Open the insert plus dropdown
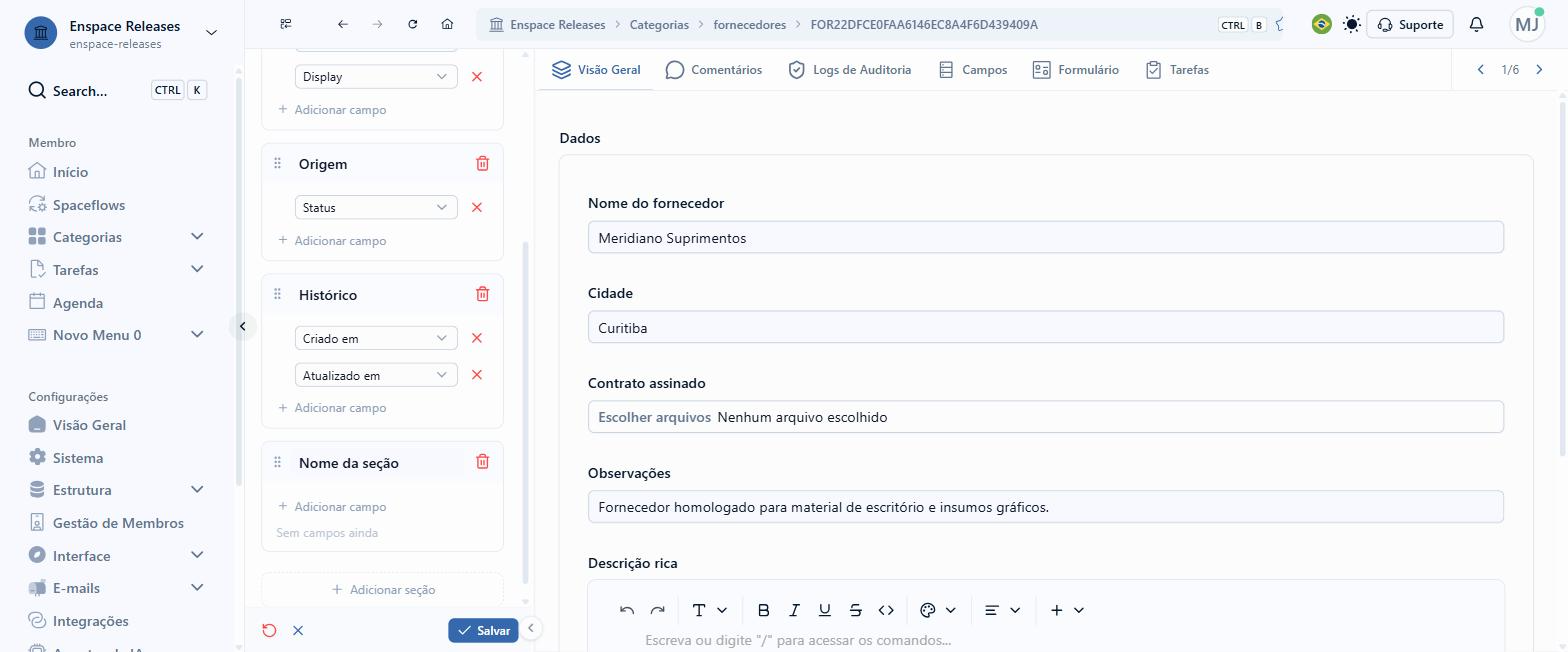 pos(1067,610)
